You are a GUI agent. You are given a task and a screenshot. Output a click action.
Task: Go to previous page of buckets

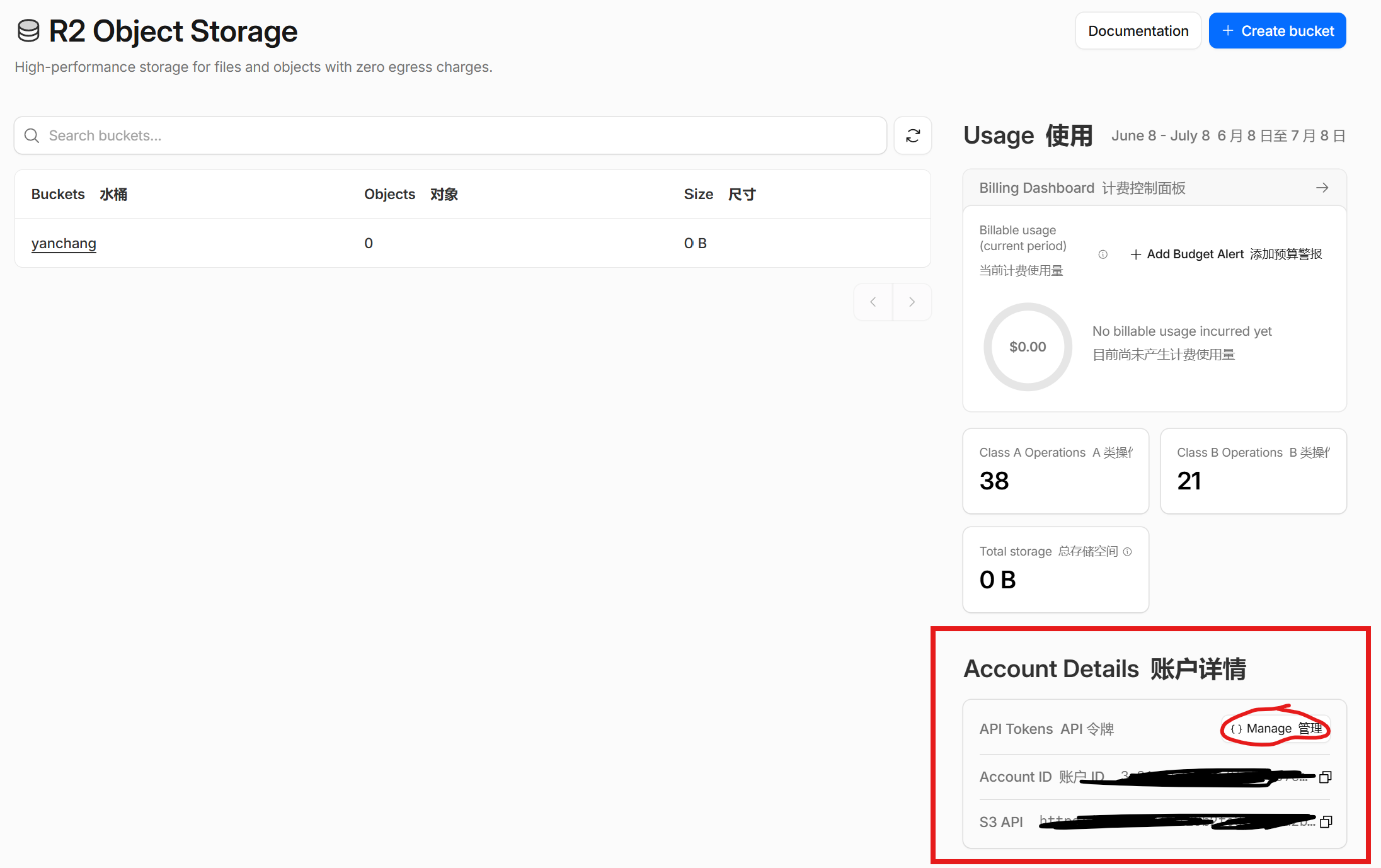pos(873,302)
